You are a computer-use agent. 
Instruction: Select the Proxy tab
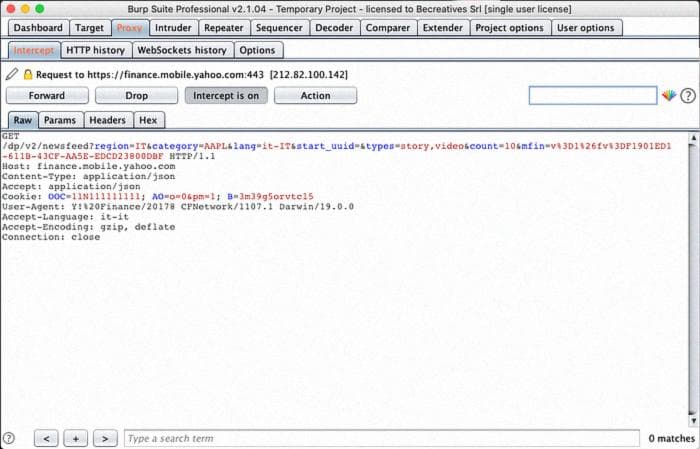(x=129, y=28)
